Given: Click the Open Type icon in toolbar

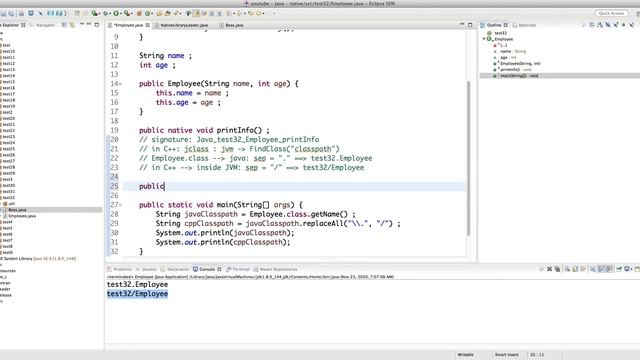Looking at the screenshot, I should coord(160,13).
